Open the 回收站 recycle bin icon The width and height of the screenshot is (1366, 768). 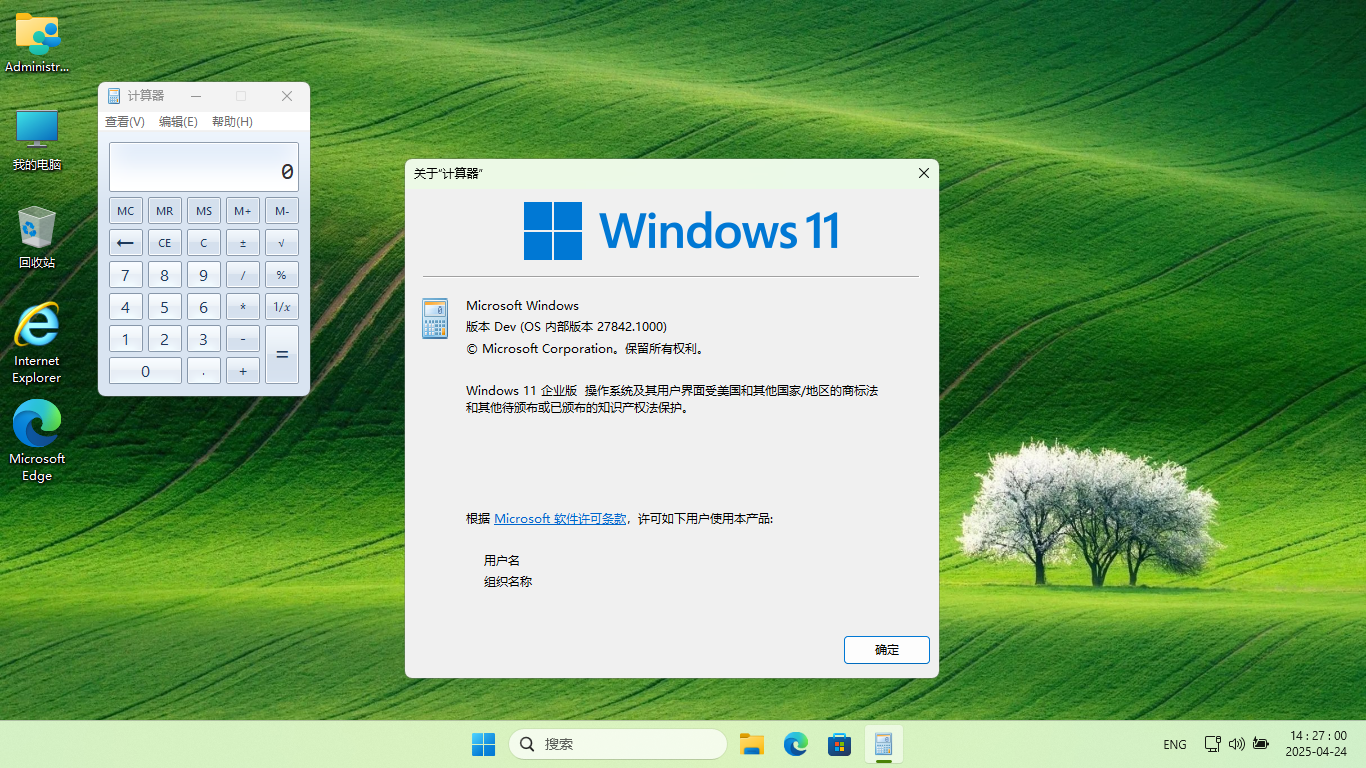point(37,237)
